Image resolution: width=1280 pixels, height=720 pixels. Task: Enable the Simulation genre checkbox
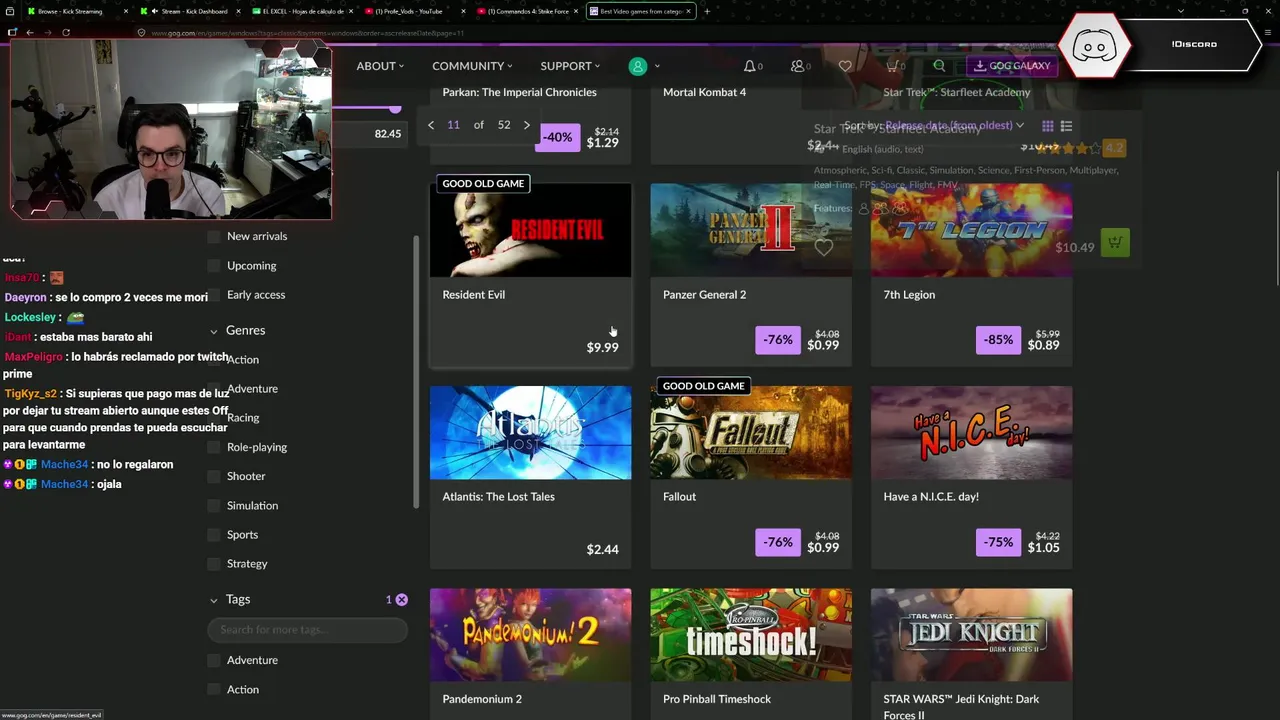[x=213, y=506]
